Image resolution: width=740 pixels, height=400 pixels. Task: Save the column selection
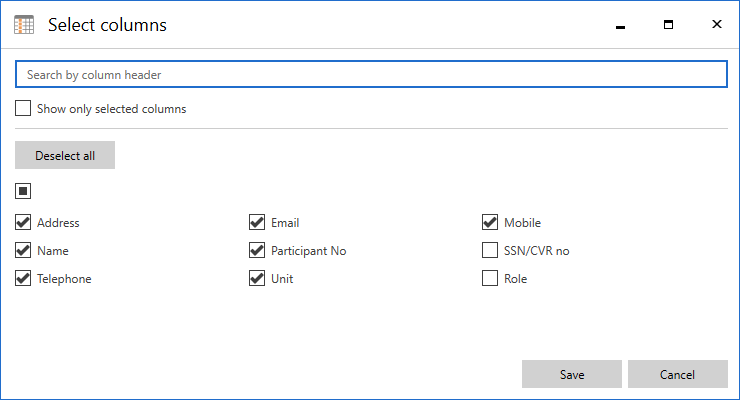(x=572, y=374)
